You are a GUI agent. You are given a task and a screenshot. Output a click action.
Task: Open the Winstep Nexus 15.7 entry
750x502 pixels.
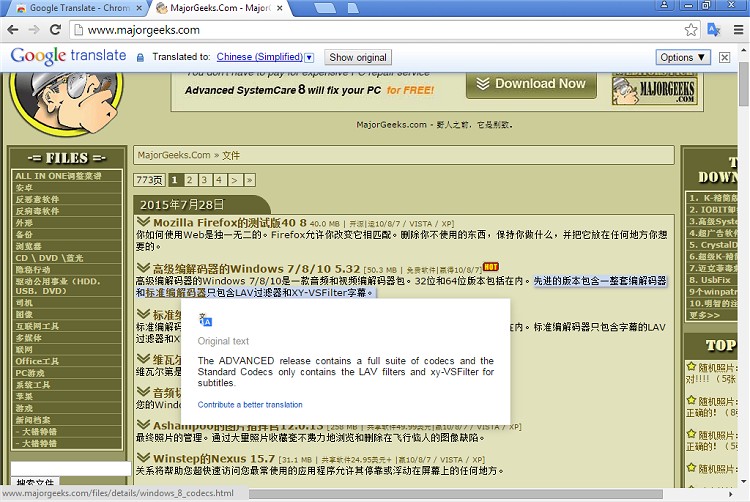214,459
